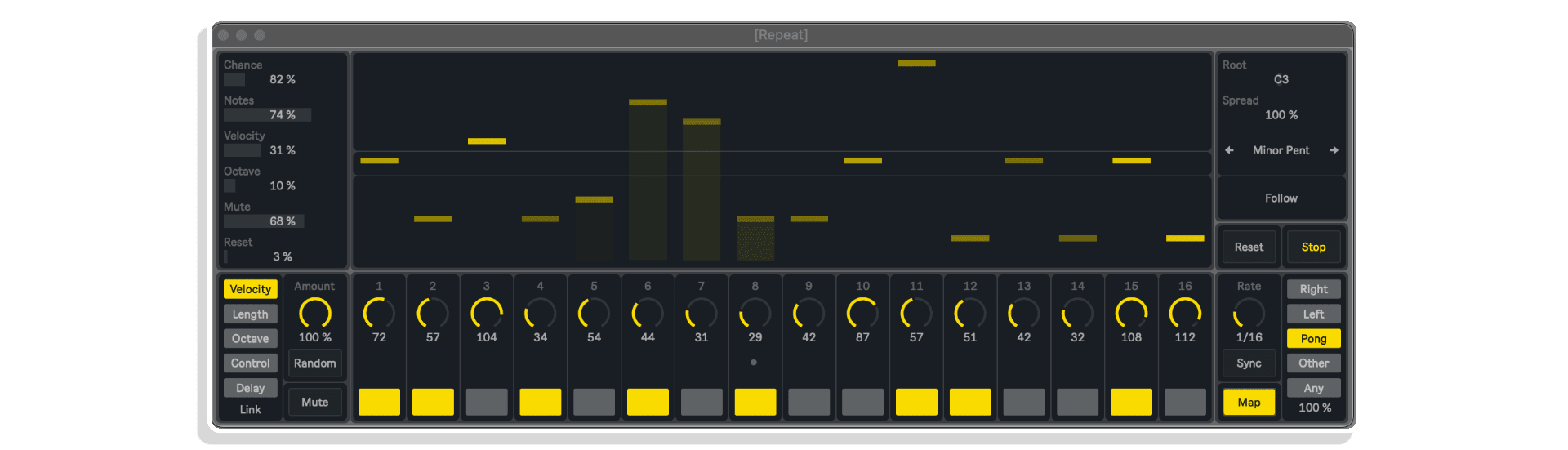Select the Right direction mode
This screenshot has height=450, width=1568.
1313,289
